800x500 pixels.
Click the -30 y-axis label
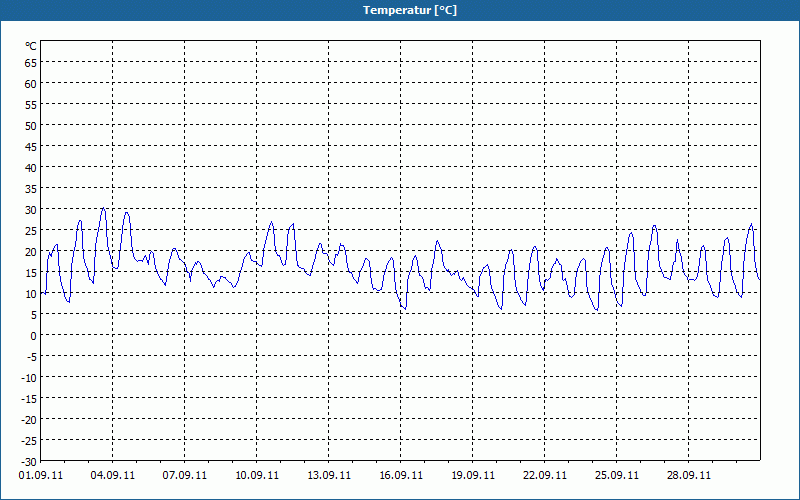(x=29, y=462)
